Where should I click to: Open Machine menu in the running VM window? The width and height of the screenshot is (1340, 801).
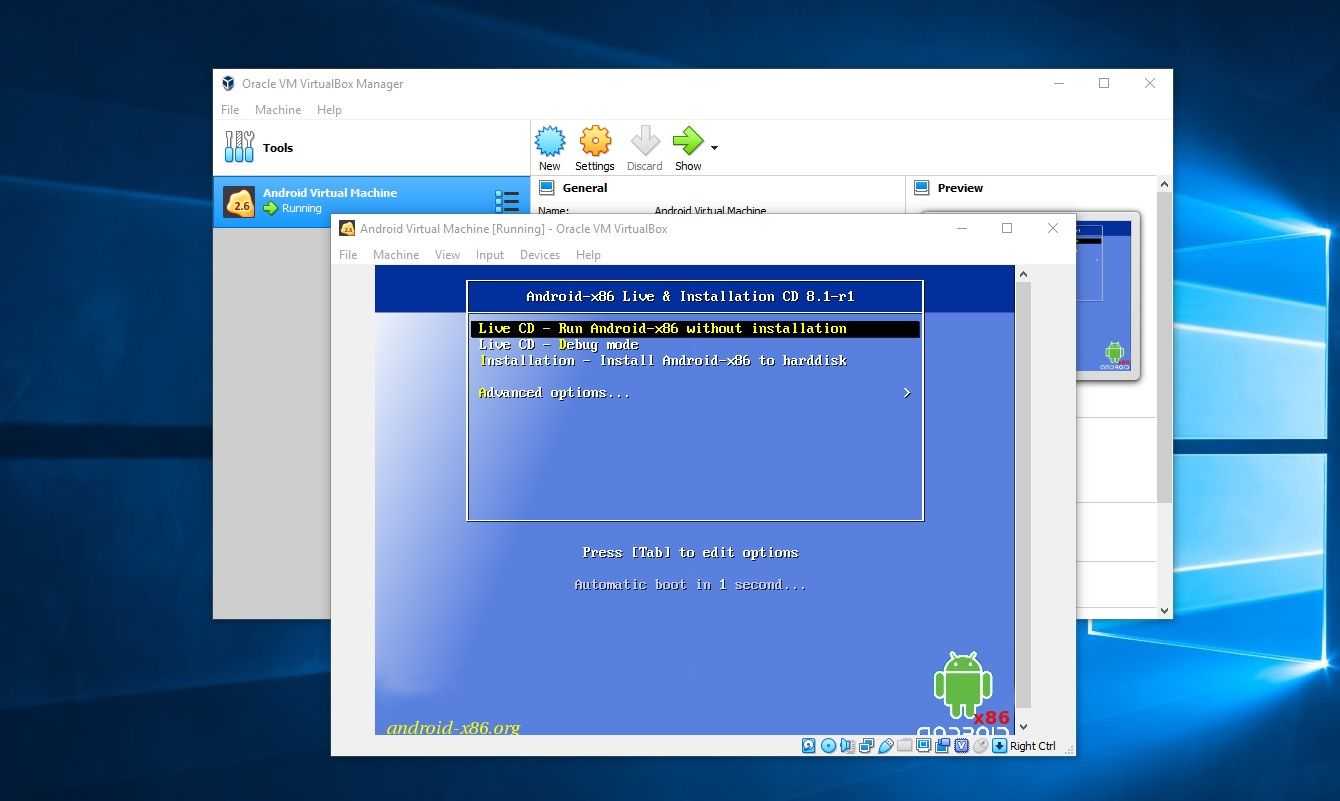tap(396, 255)
